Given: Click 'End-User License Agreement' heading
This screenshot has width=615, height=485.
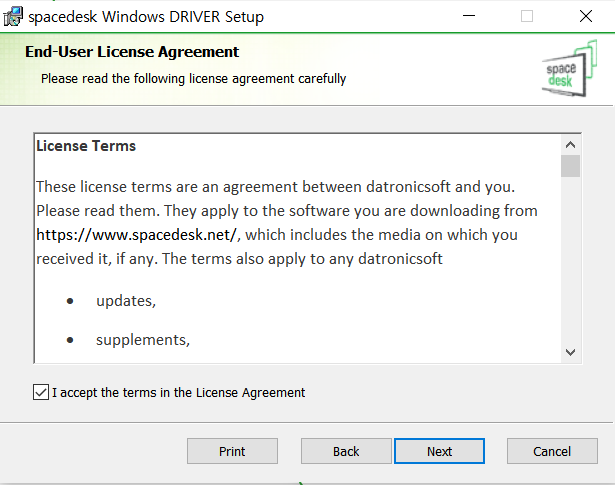Looking at the screenshot, I should pos(132,52).
